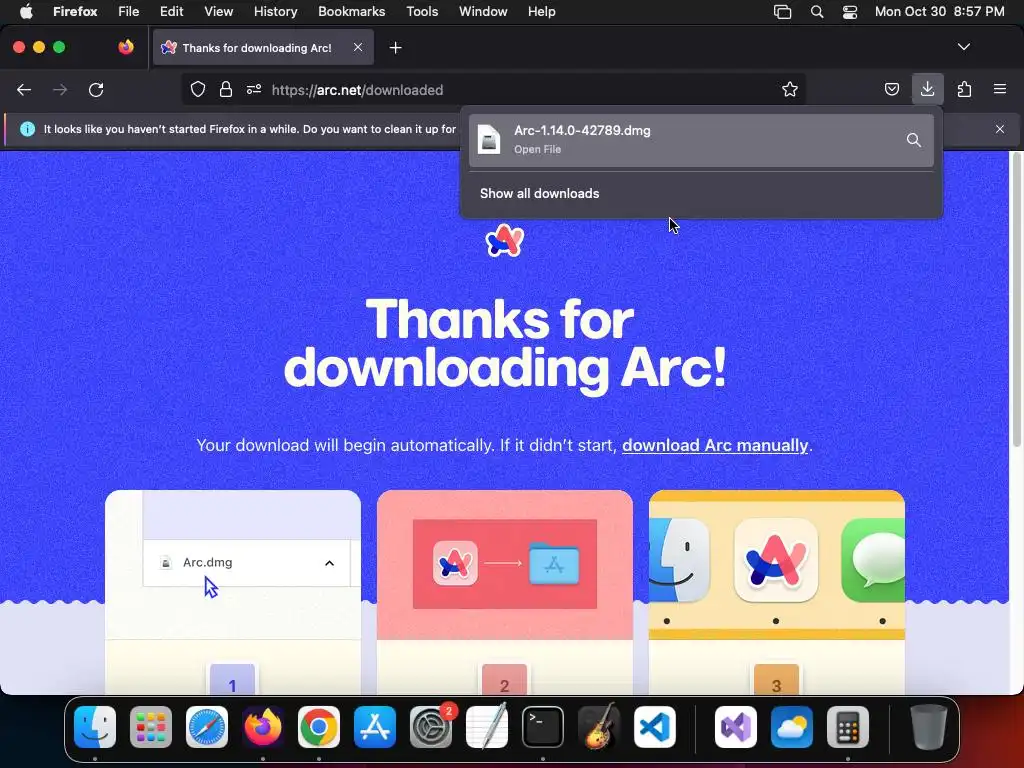Open Visual Studio from the Dock
The image size is (1024, 768).
coord(736,727)
